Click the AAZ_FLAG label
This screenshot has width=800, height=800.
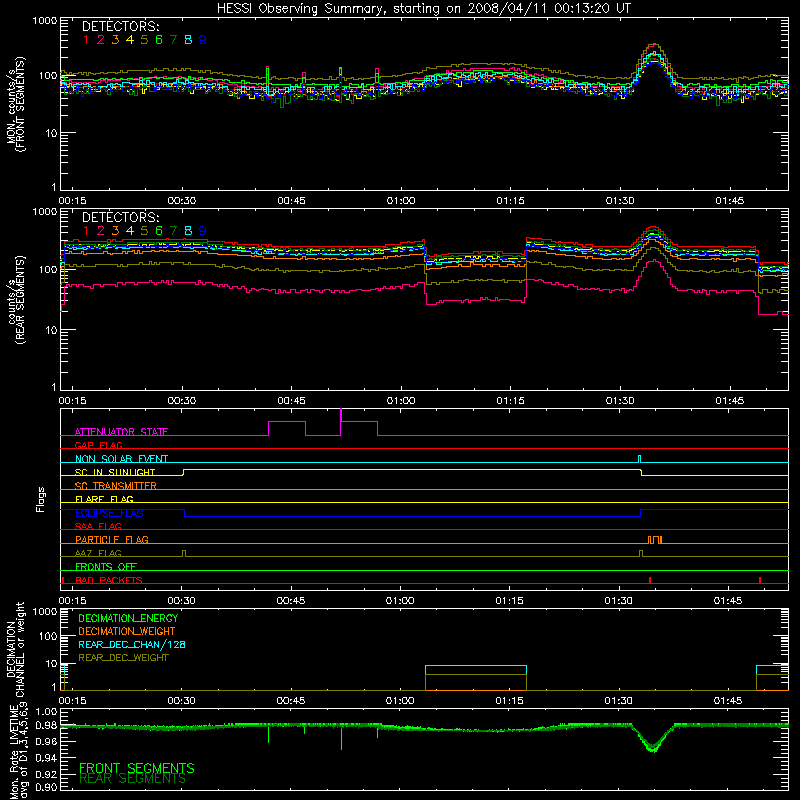coord(98,553)
